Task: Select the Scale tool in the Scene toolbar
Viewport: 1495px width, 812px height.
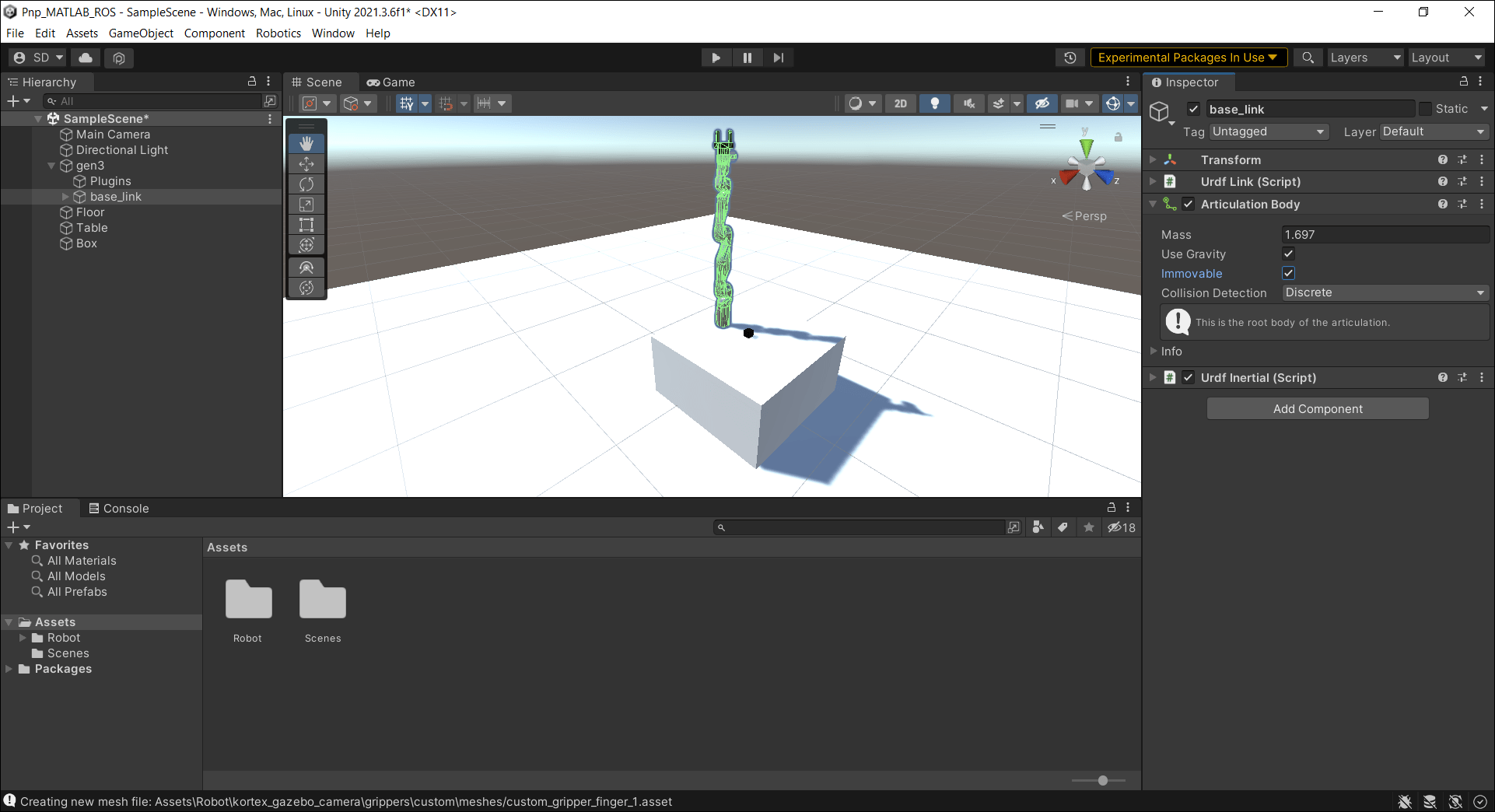Action: click(x=306, y=204)
